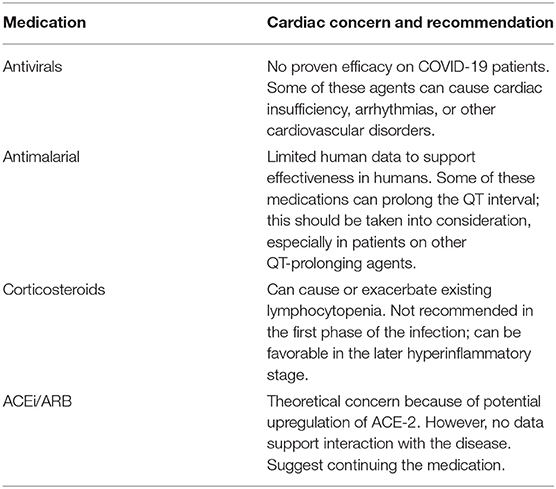This screenshot has height=489, width=556.
Task: Click the text 'medications can prolong the QT interval'
Action: pos(401,200)
